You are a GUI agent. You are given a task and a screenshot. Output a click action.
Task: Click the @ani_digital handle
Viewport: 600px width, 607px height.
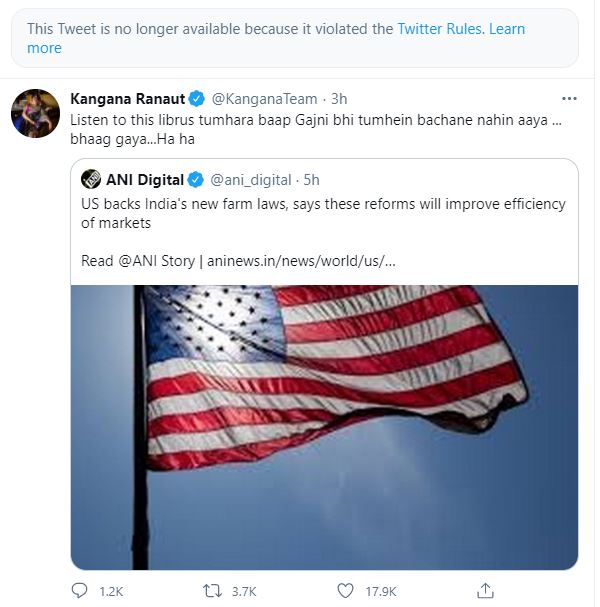tap(251, 180)
